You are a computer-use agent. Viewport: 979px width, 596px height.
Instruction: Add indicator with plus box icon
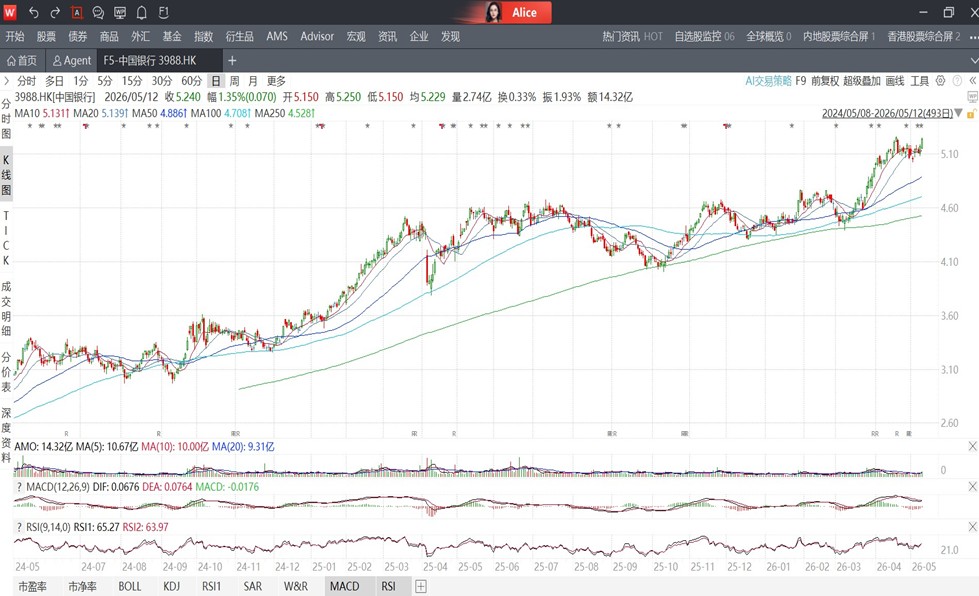pos(421,586)
